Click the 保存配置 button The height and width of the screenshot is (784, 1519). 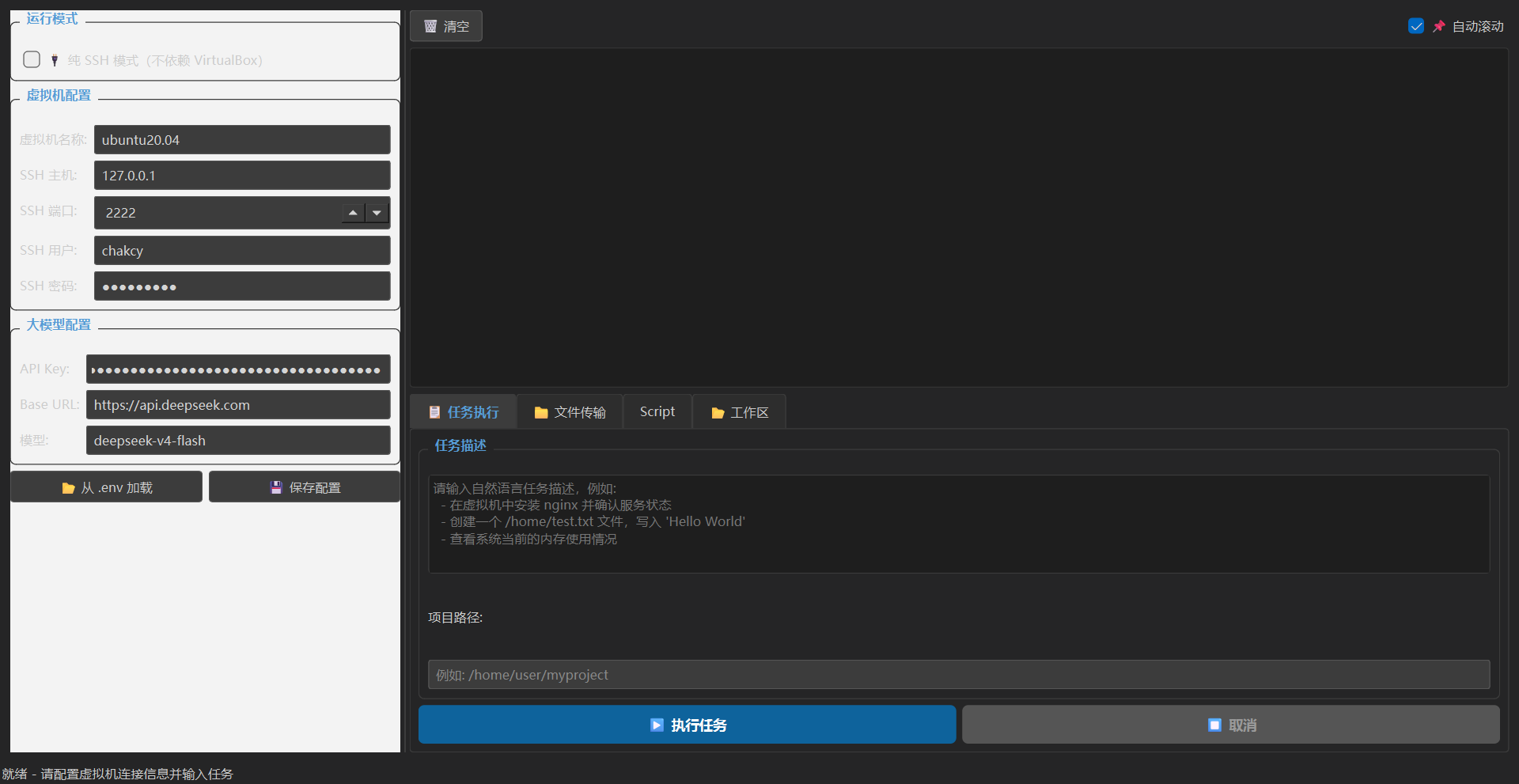tap(305, 487)
